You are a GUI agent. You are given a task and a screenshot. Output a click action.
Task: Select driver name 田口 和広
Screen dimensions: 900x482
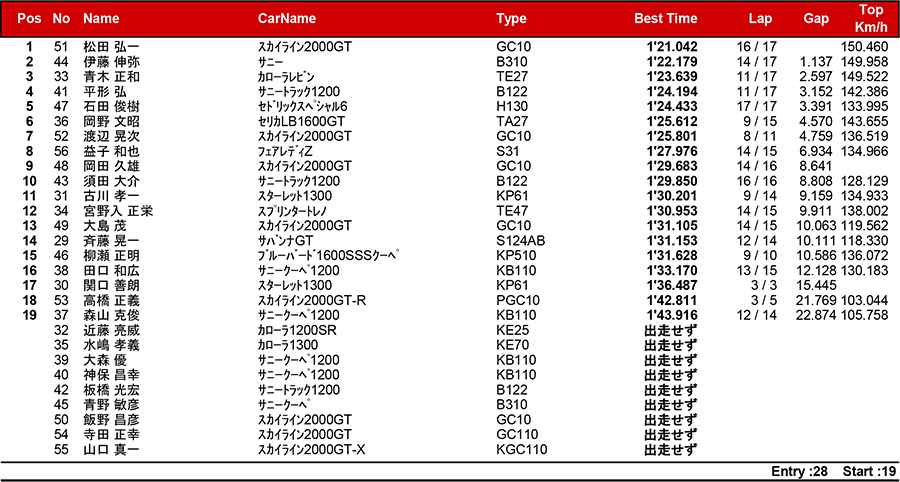tap(111, 271)
